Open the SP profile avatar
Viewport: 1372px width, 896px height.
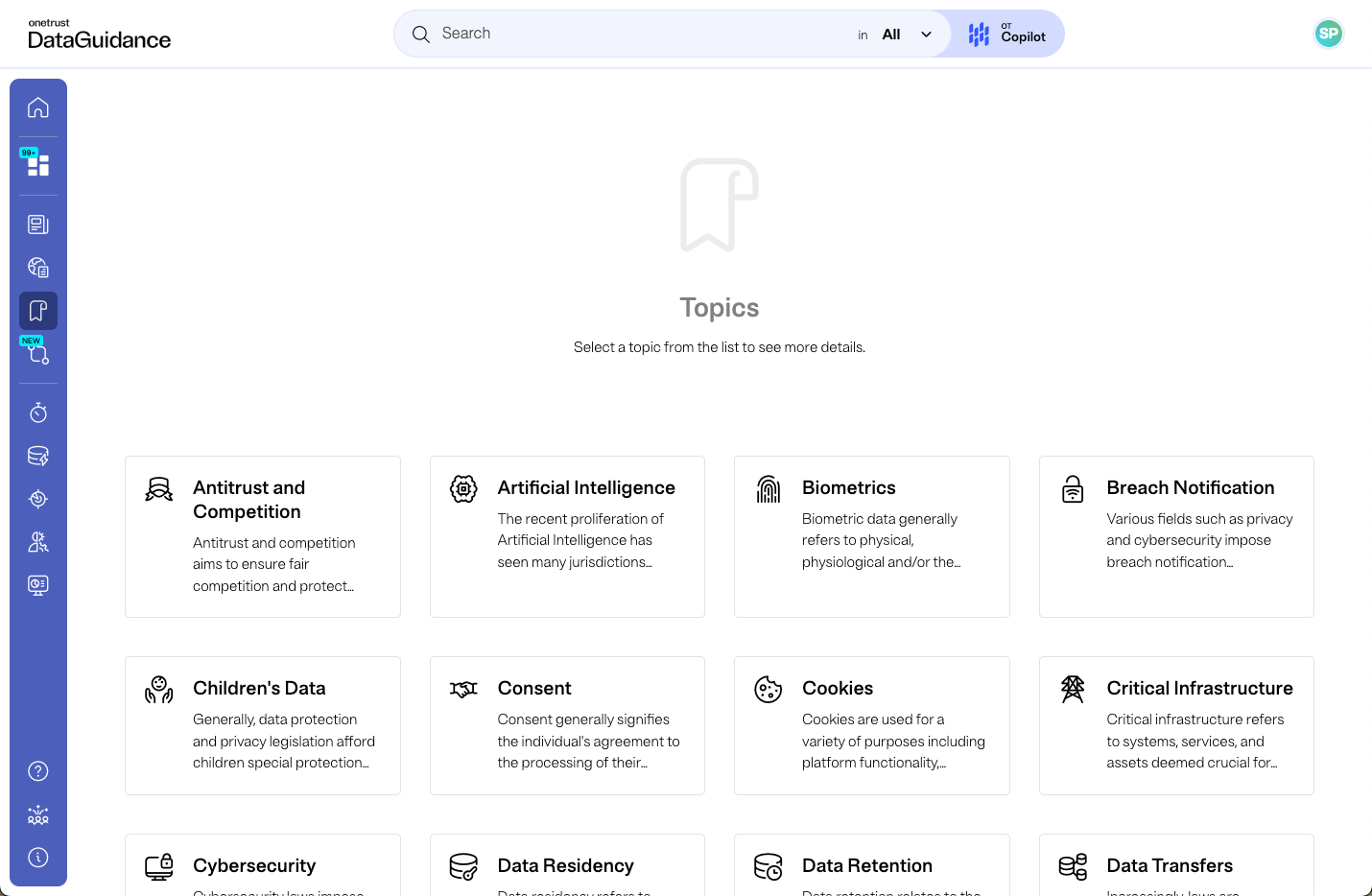pyautogui.click(x=1328, y=33)
